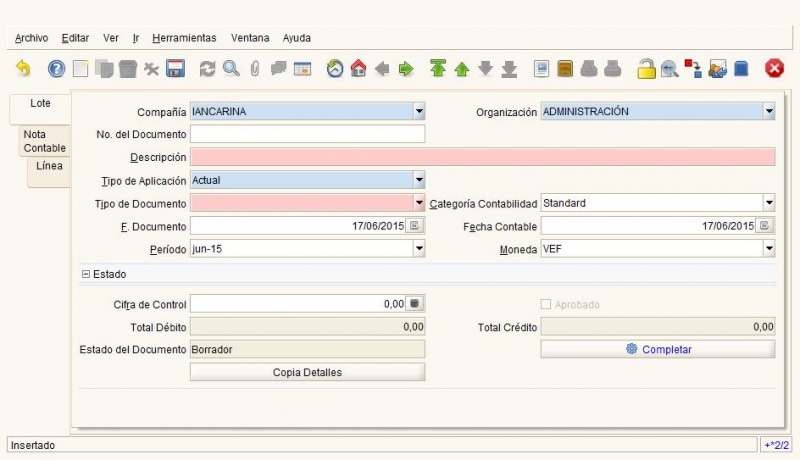Click the Copia Detalles button
The image size is (800, 460).
[x=307, y=372]
